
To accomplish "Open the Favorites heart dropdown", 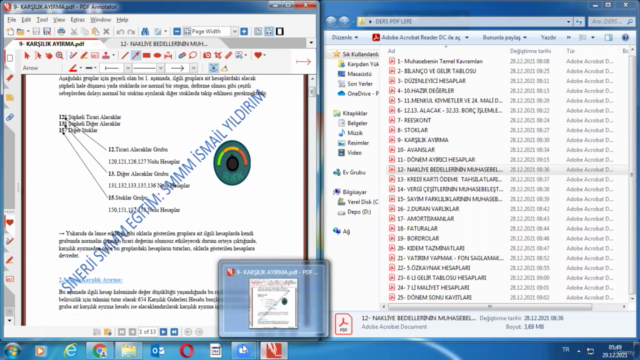I will [264, 55].
